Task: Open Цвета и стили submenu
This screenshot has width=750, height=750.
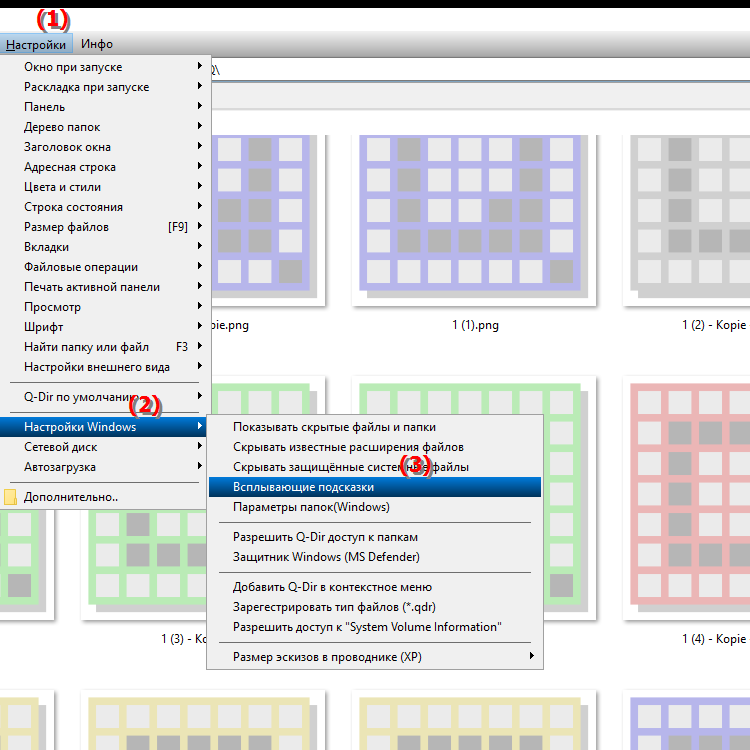Action: click(x=105, y=187)
